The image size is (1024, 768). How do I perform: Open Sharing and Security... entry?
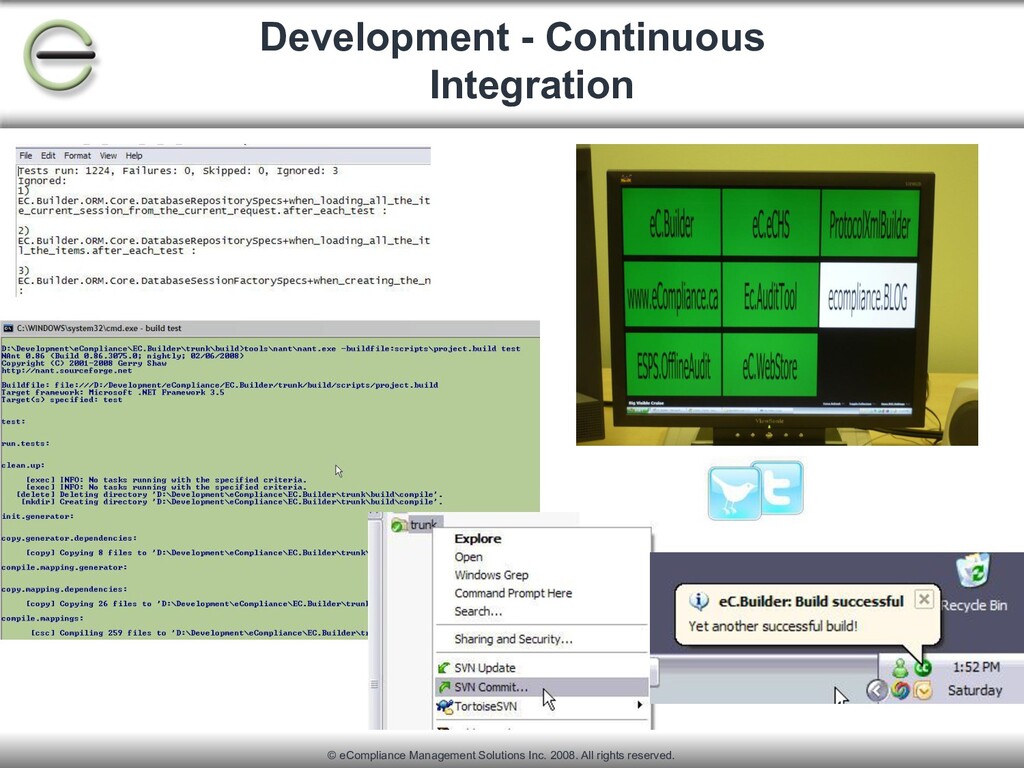point(513,639)
